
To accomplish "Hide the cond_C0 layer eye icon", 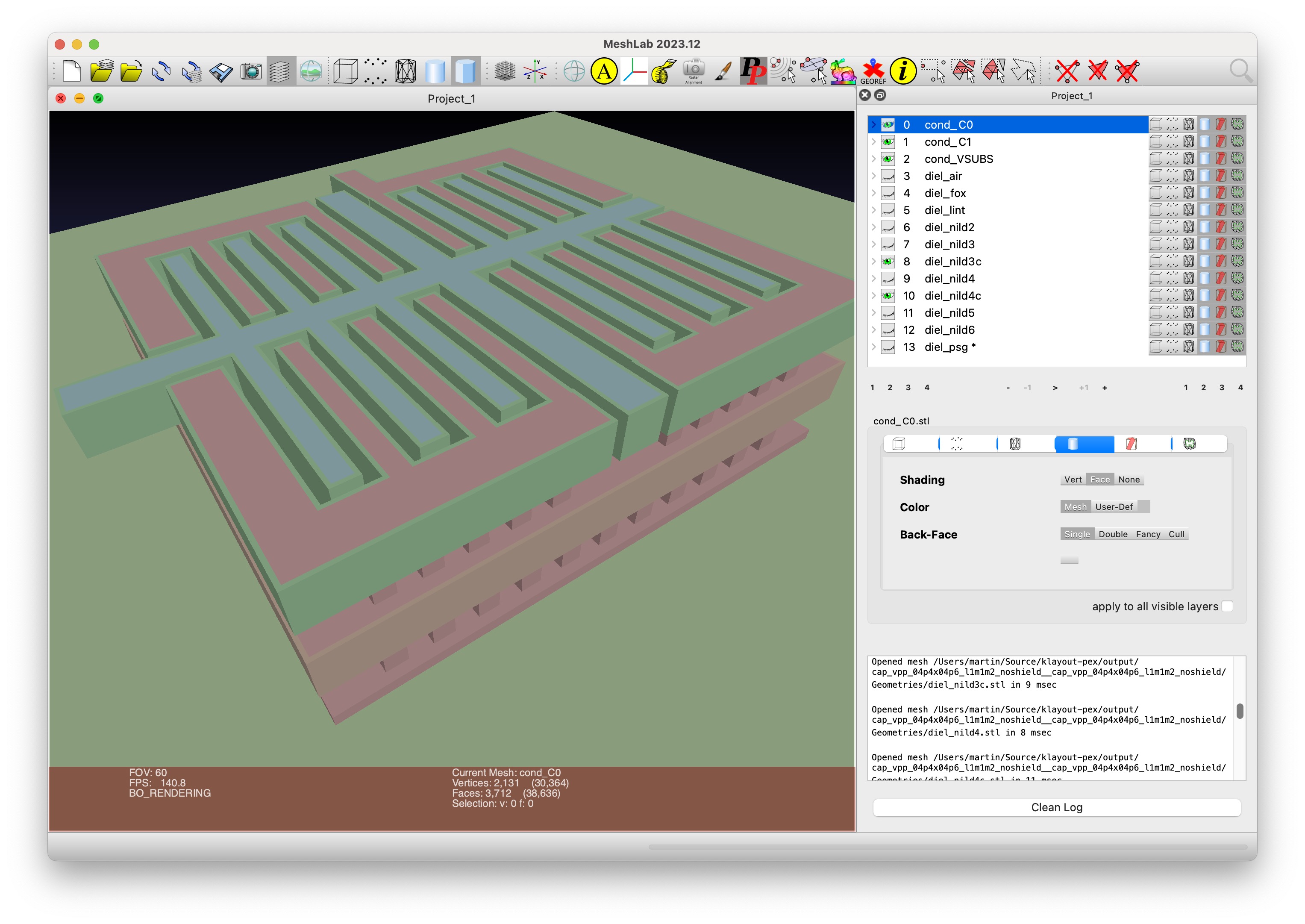I will click(888, 125).
